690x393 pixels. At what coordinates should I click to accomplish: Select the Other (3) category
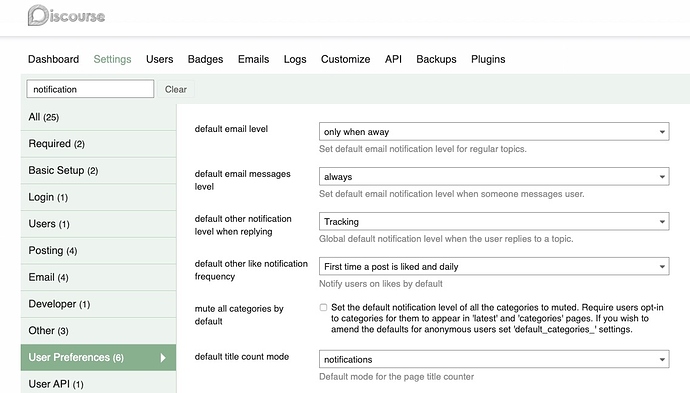coord(98,331)
